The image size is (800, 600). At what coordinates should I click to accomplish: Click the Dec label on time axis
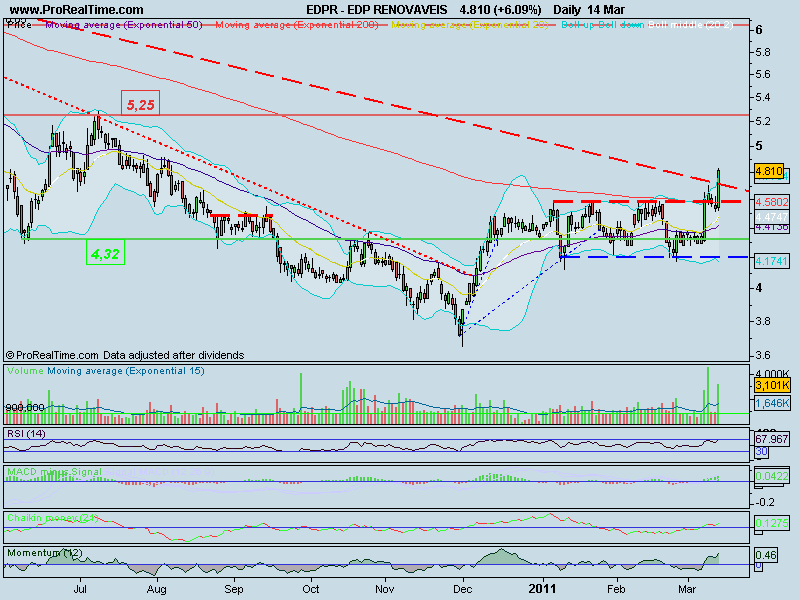point(462,589)
